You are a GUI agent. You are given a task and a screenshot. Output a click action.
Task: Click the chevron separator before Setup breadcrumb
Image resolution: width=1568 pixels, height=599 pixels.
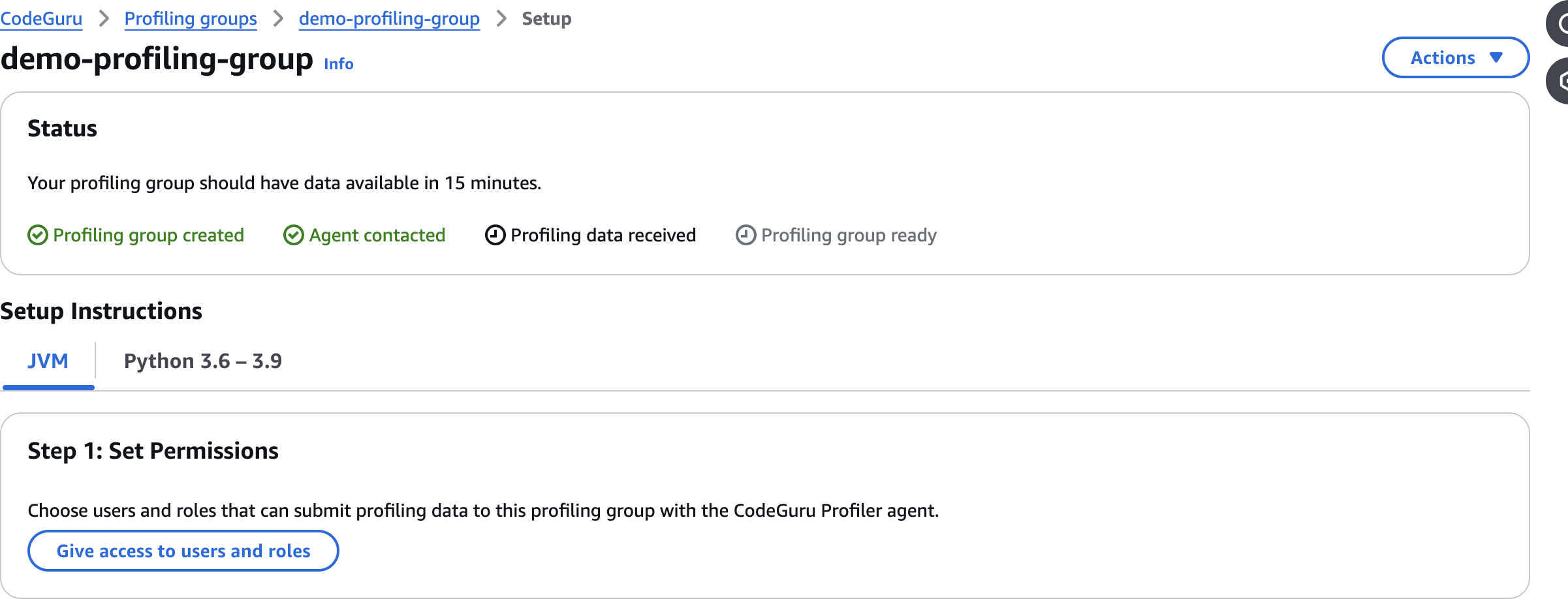(x=501, y=19)
